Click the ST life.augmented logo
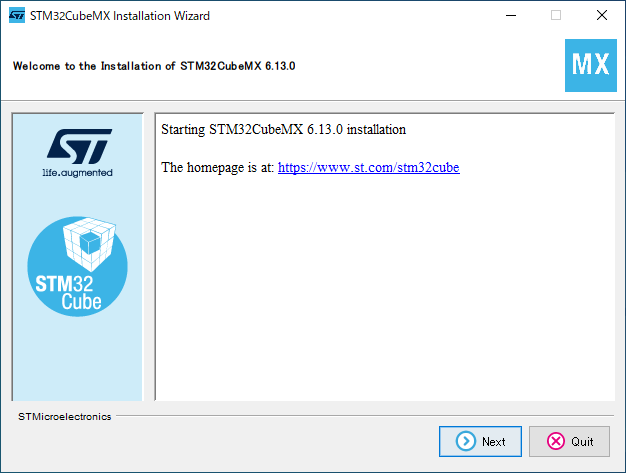The image size is (626, 473). [x=78, y=153]
